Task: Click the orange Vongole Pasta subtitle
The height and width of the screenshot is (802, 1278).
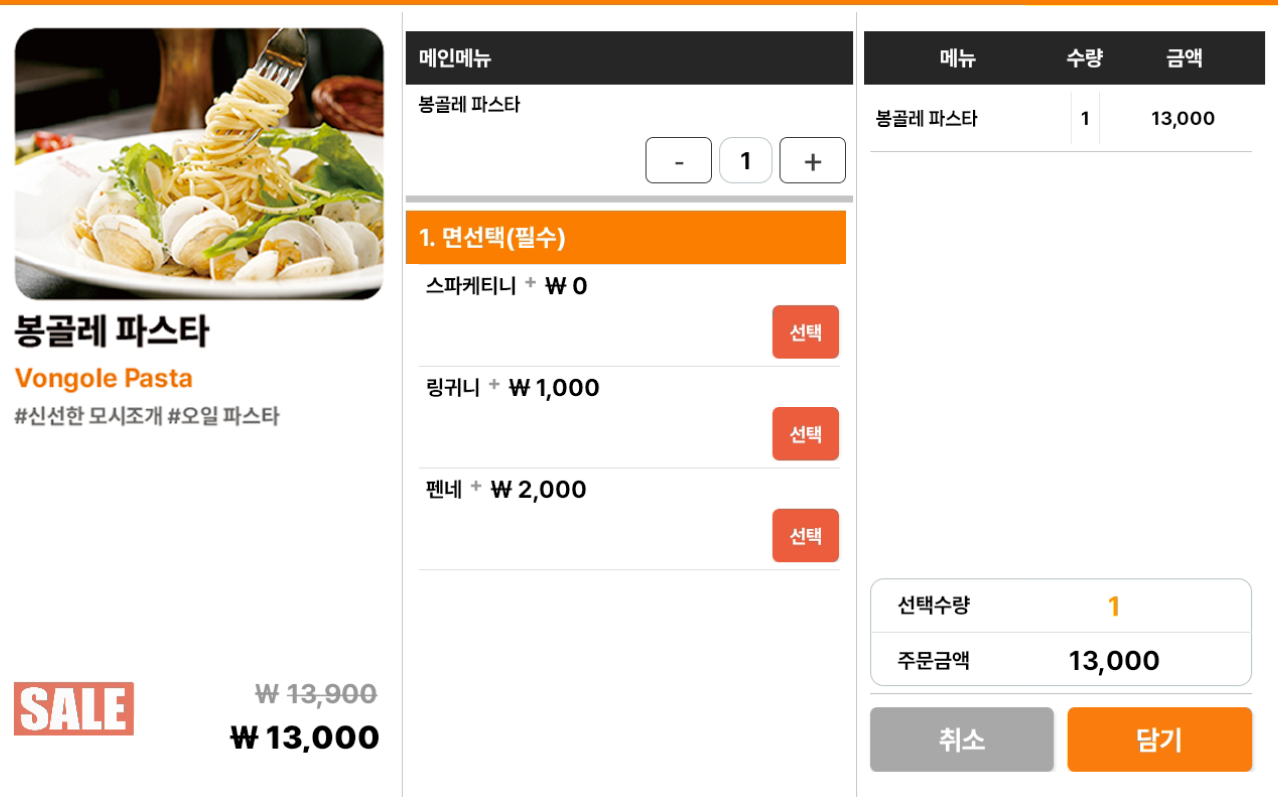Action: (104, 378)
